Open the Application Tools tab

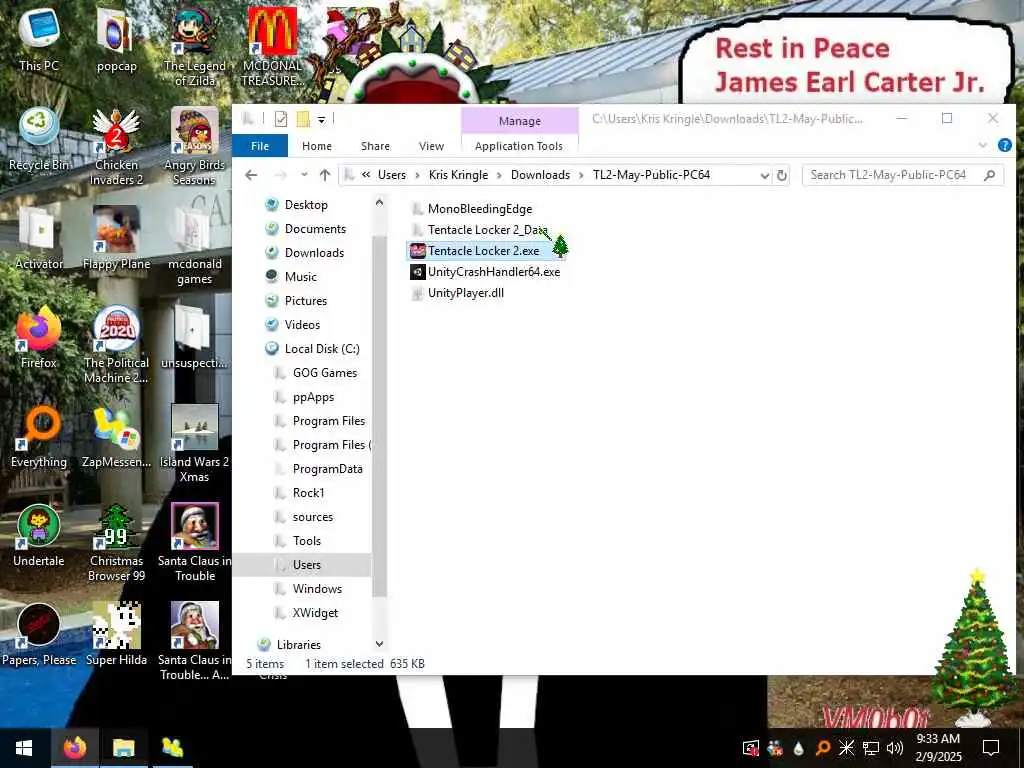[519, 146]
